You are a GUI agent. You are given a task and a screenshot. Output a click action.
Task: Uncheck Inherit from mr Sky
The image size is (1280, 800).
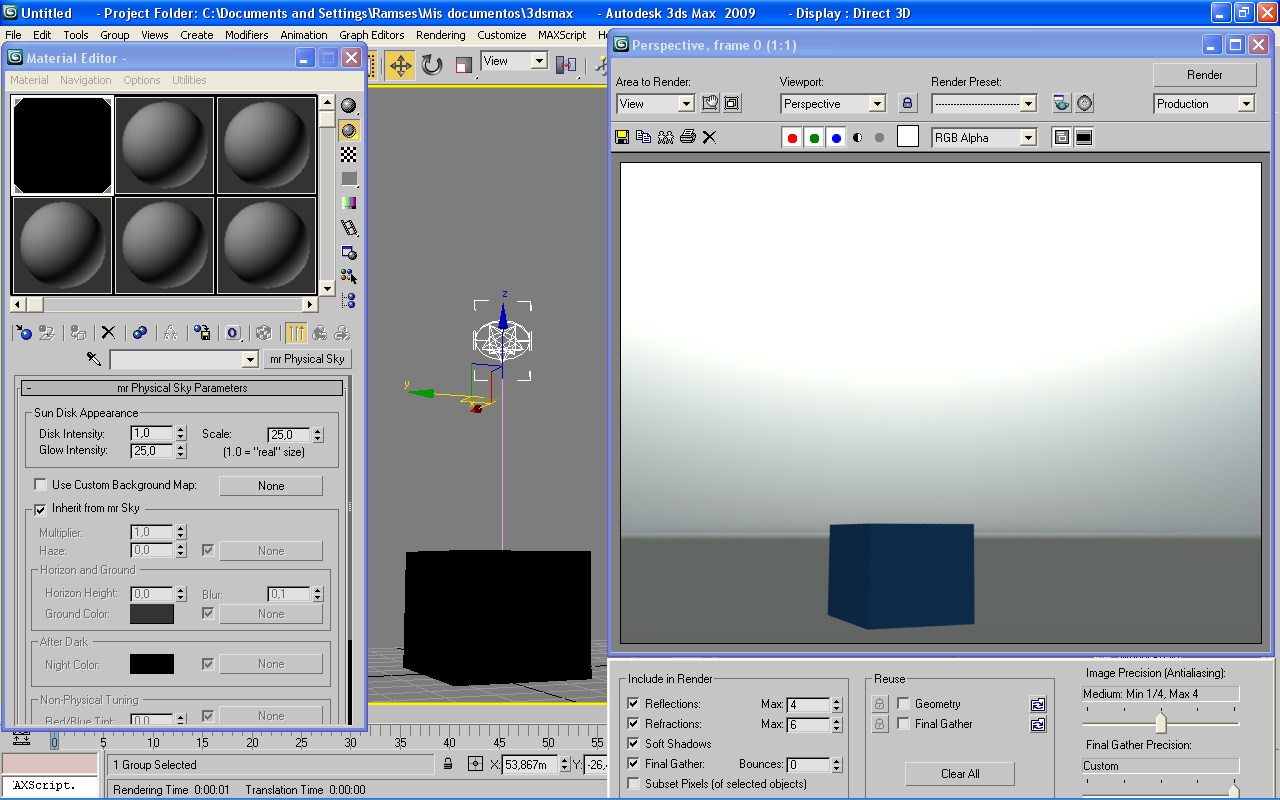[40, 509]
